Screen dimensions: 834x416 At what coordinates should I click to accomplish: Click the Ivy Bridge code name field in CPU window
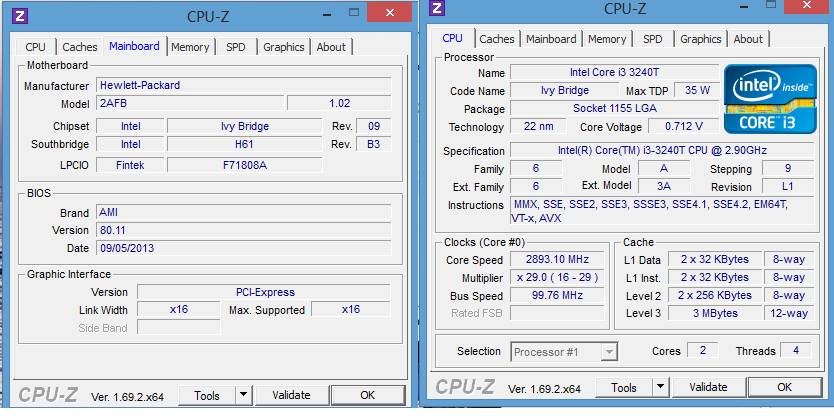click(564, 90)
